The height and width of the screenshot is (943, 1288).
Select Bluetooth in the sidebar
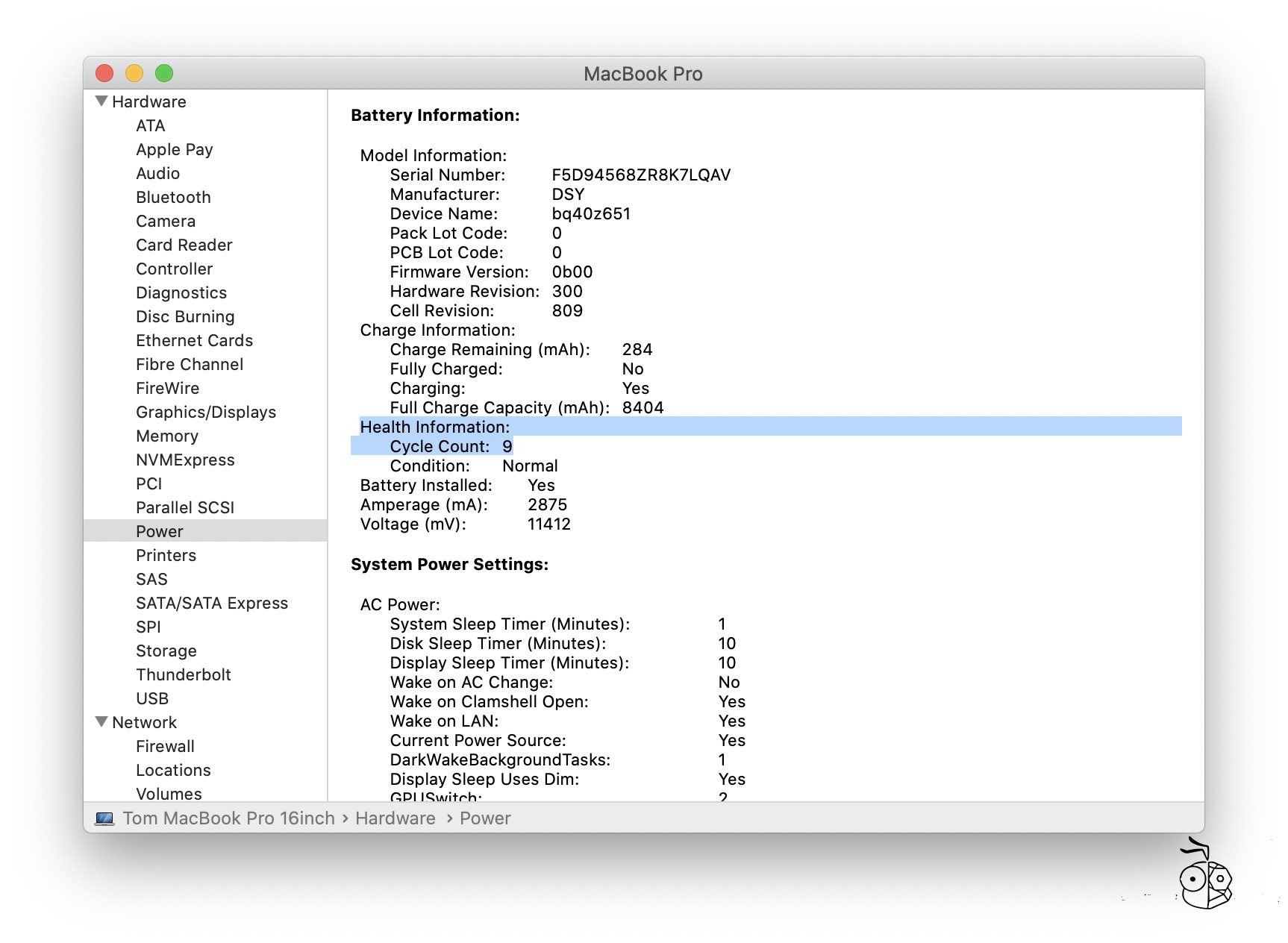coord(173,197)
